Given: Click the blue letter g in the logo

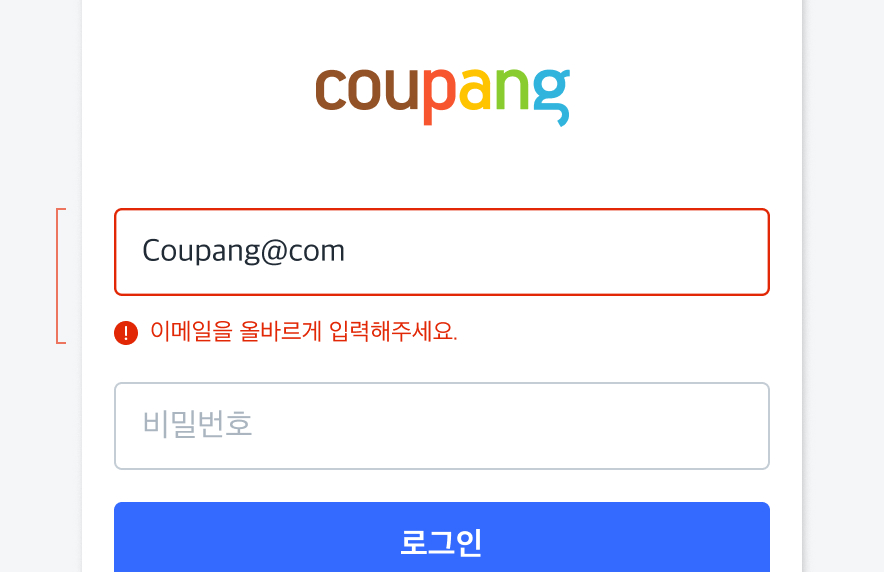Looking at the screenshot, I should pyautogui.click(x=551, y=97).
